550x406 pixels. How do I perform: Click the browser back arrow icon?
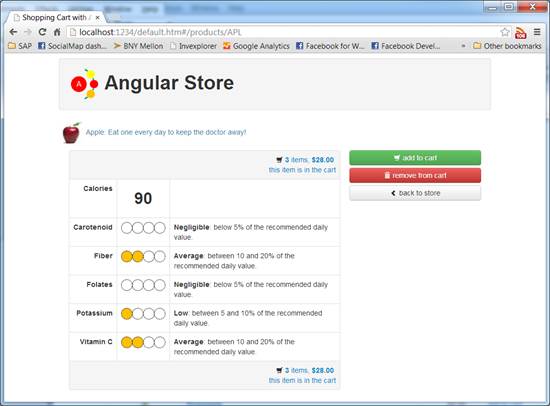[13, 32]
